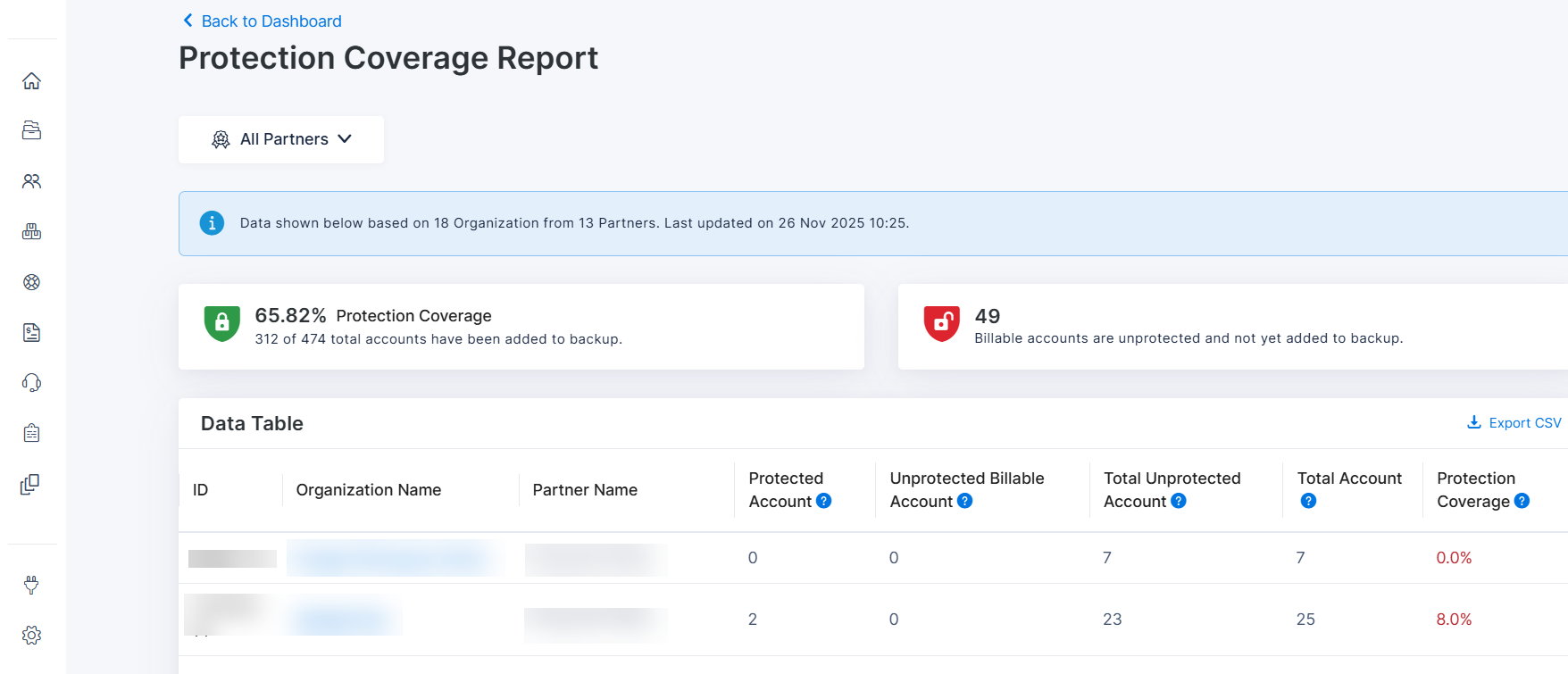This screenshot has width=1568, height=674.
Task: Click the Unprotected Billable Account header
Action: pos(967,490)
